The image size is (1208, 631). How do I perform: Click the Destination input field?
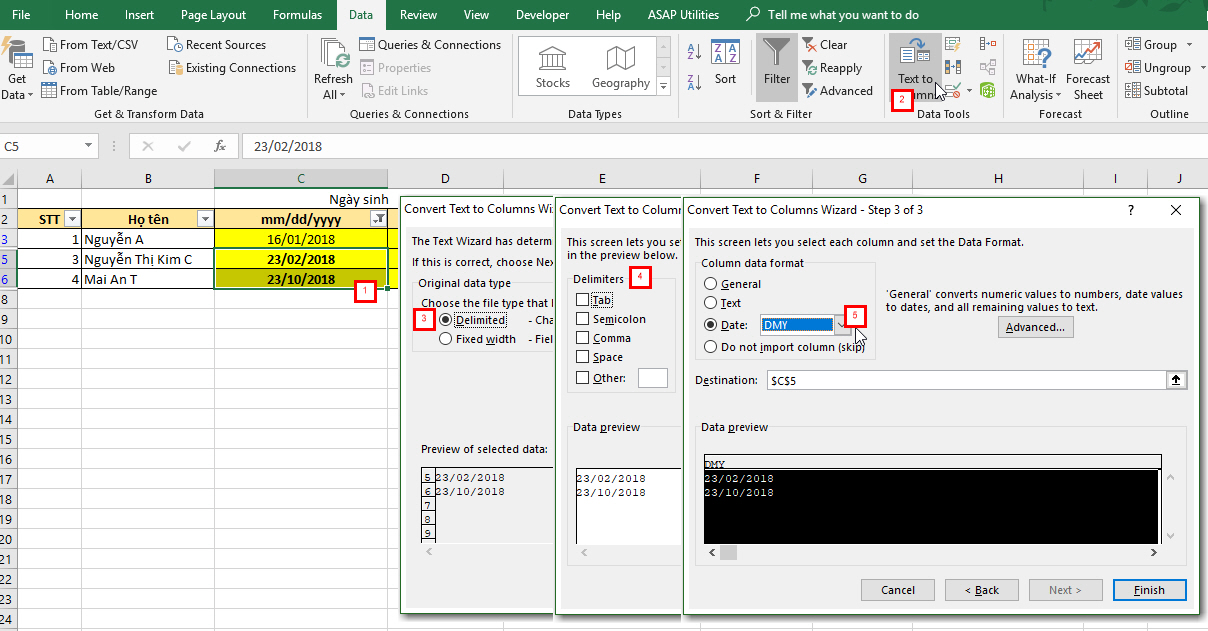(x=965, y=381)
